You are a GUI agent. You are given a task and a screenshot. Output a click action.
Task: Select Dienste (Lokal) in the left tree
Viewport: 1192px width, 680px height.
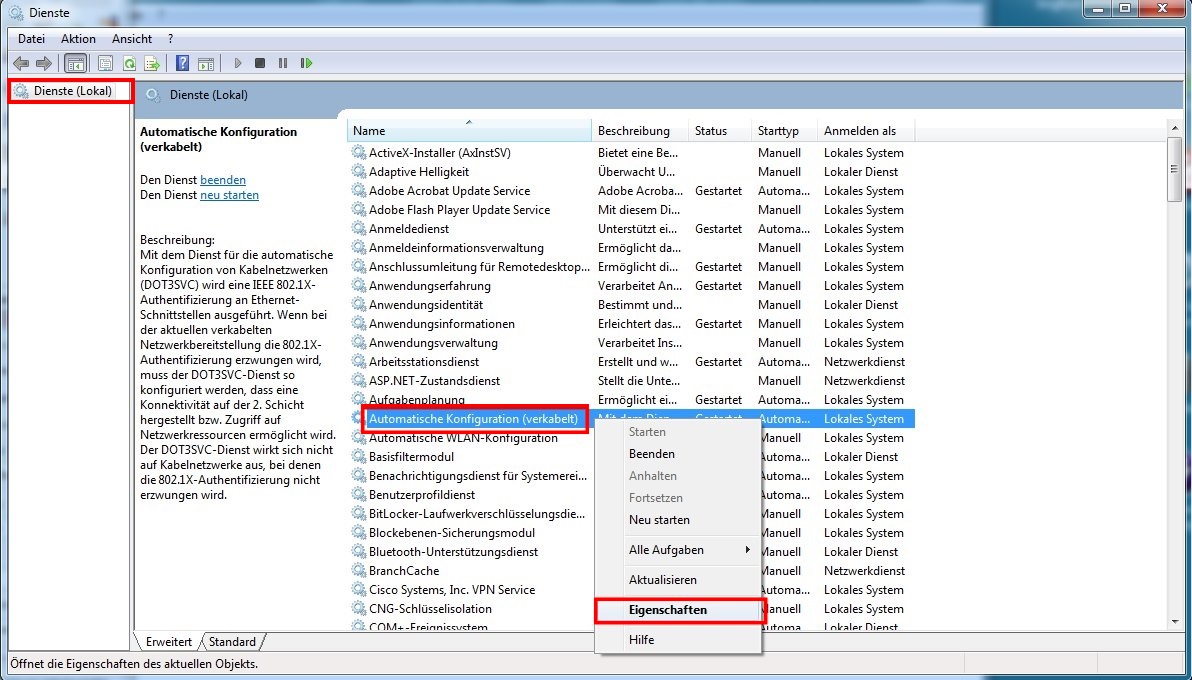72,91
